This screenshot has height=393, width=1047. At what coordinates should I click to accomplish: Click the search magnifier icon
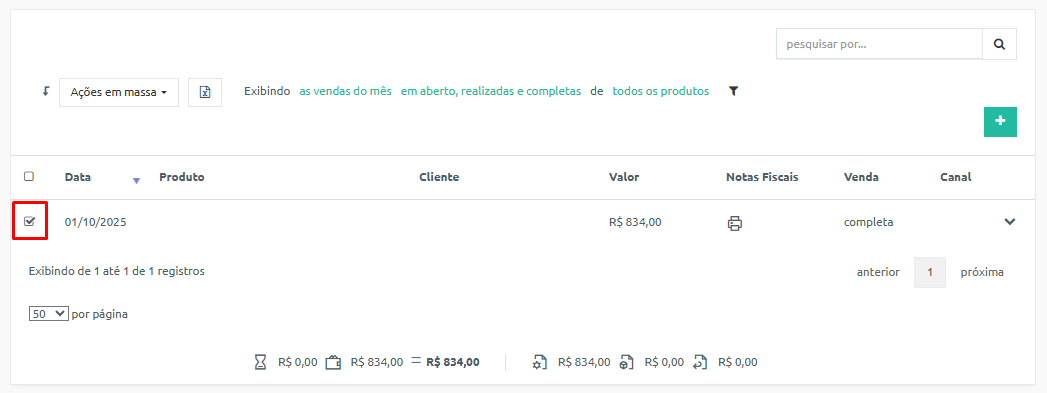[1000, 44]
